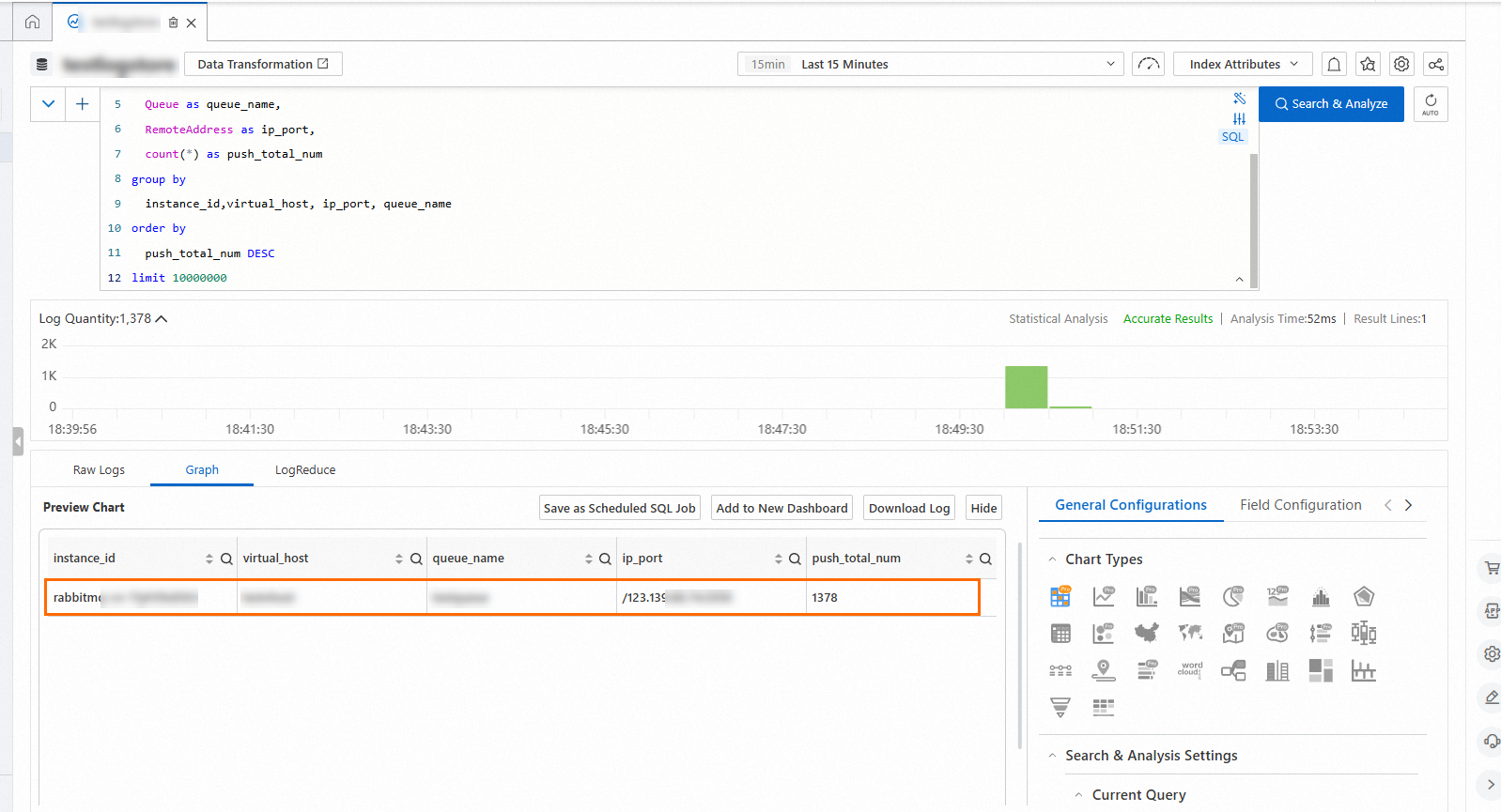Select the funnel chart type

tap(1060, 707)
